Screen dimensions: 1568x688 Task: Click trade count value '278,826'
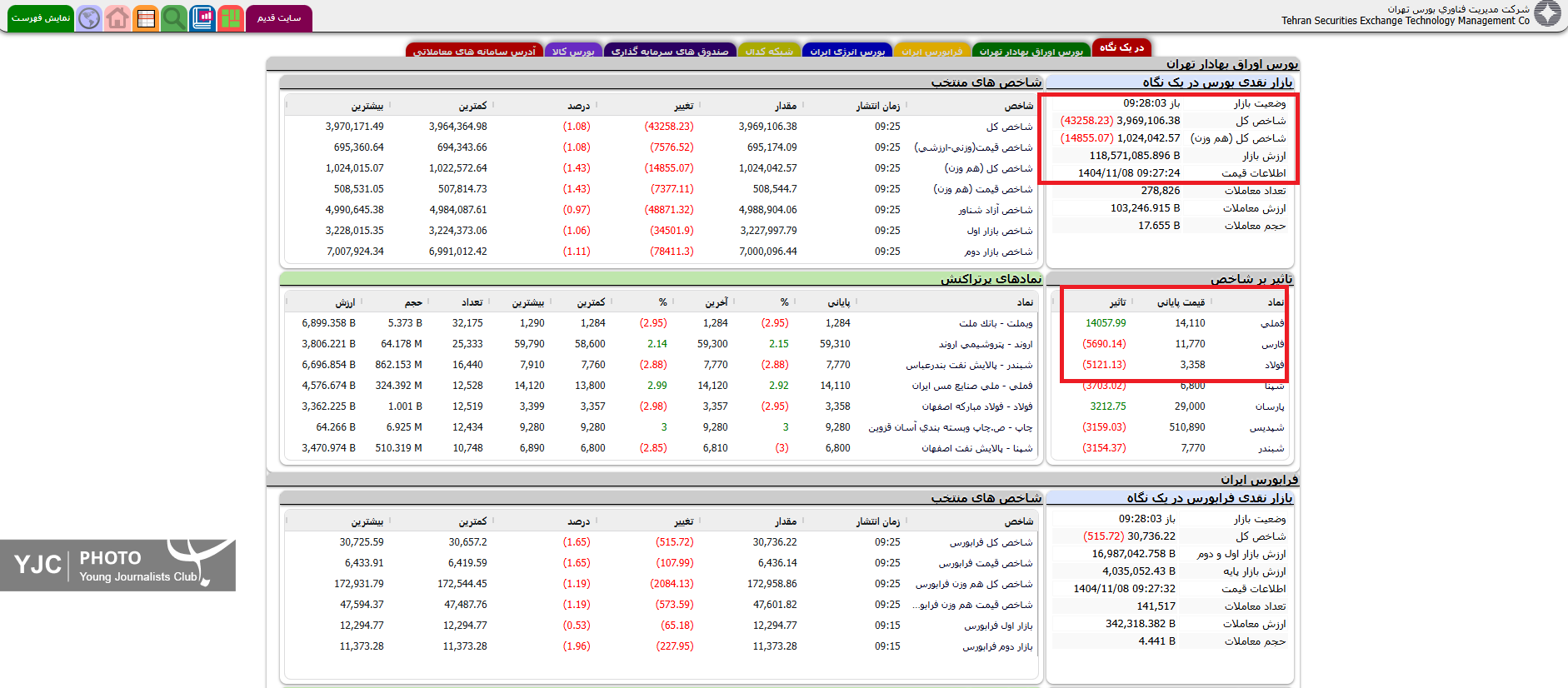(x=1161, y=191)
